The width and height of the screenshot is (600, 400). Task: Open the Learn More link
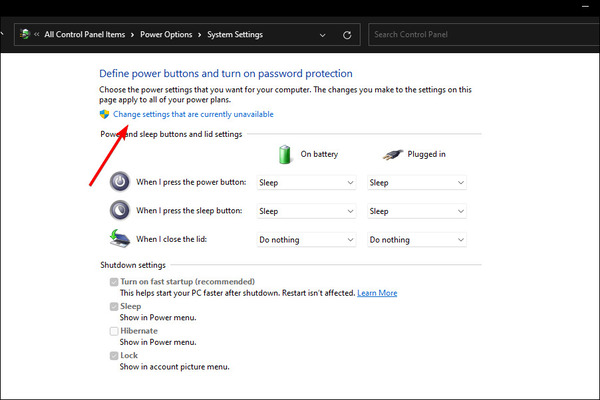coord(377,293)
